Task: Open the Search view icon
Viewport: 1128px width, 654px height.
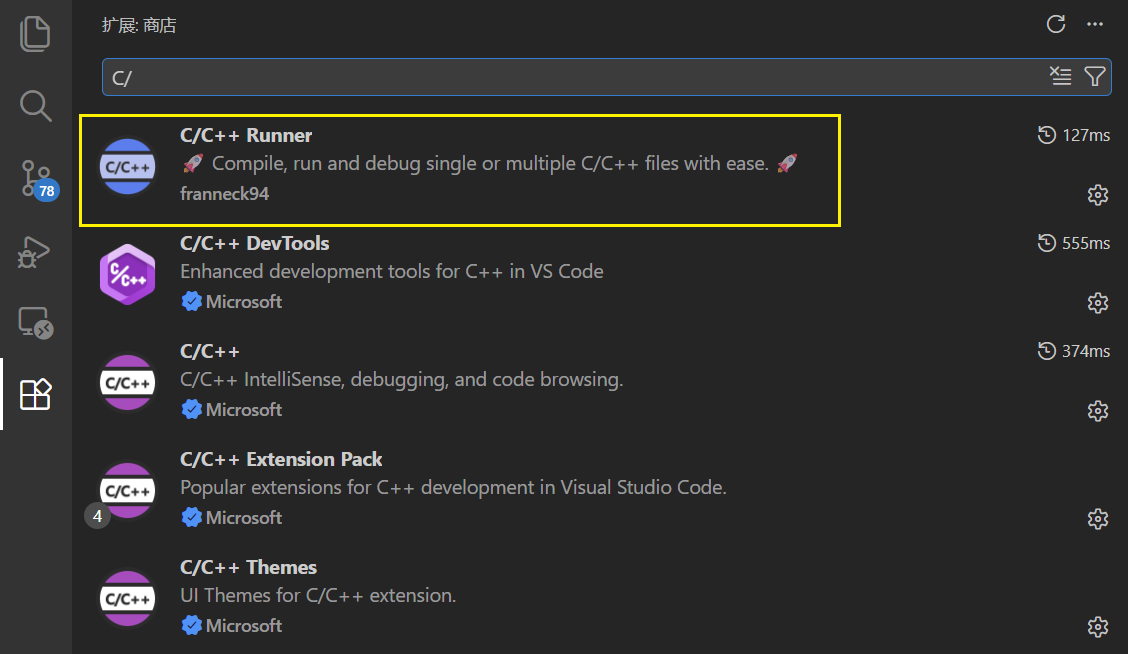Action: click(x=35, y=106)
